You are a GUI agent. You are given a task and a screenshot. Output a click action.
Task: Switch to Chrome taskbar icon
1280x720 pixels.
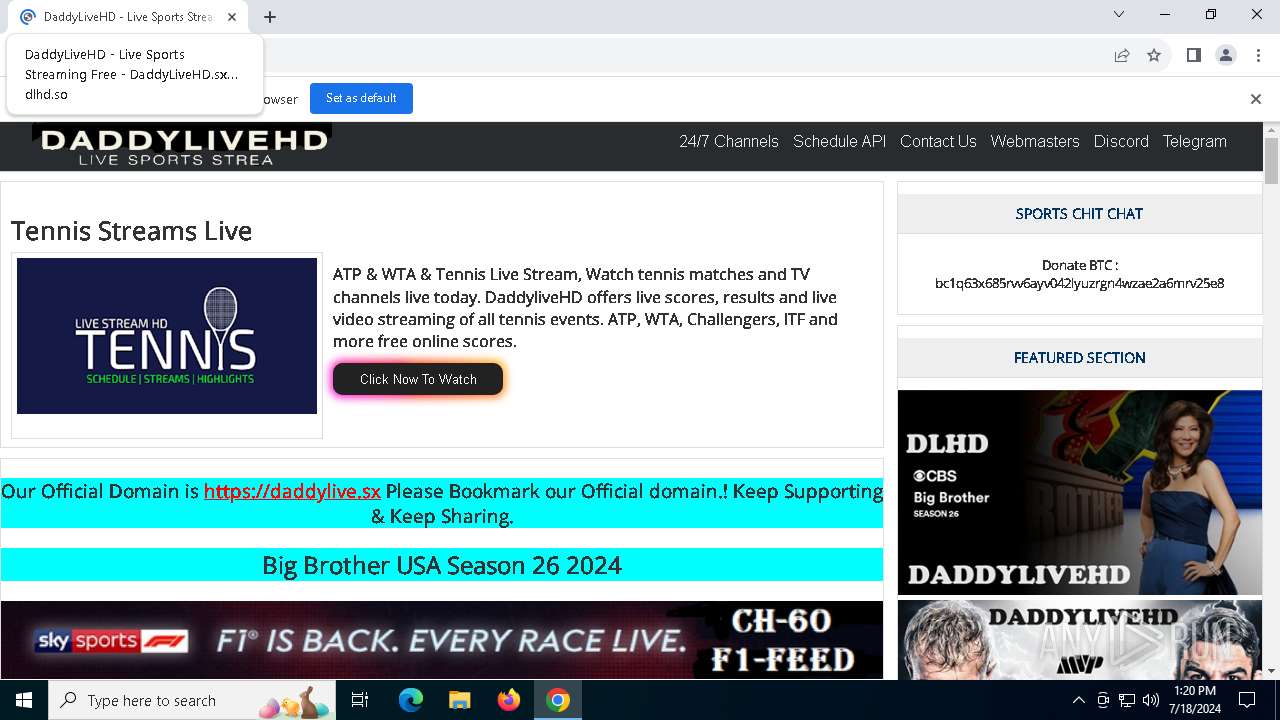point(558,700)
